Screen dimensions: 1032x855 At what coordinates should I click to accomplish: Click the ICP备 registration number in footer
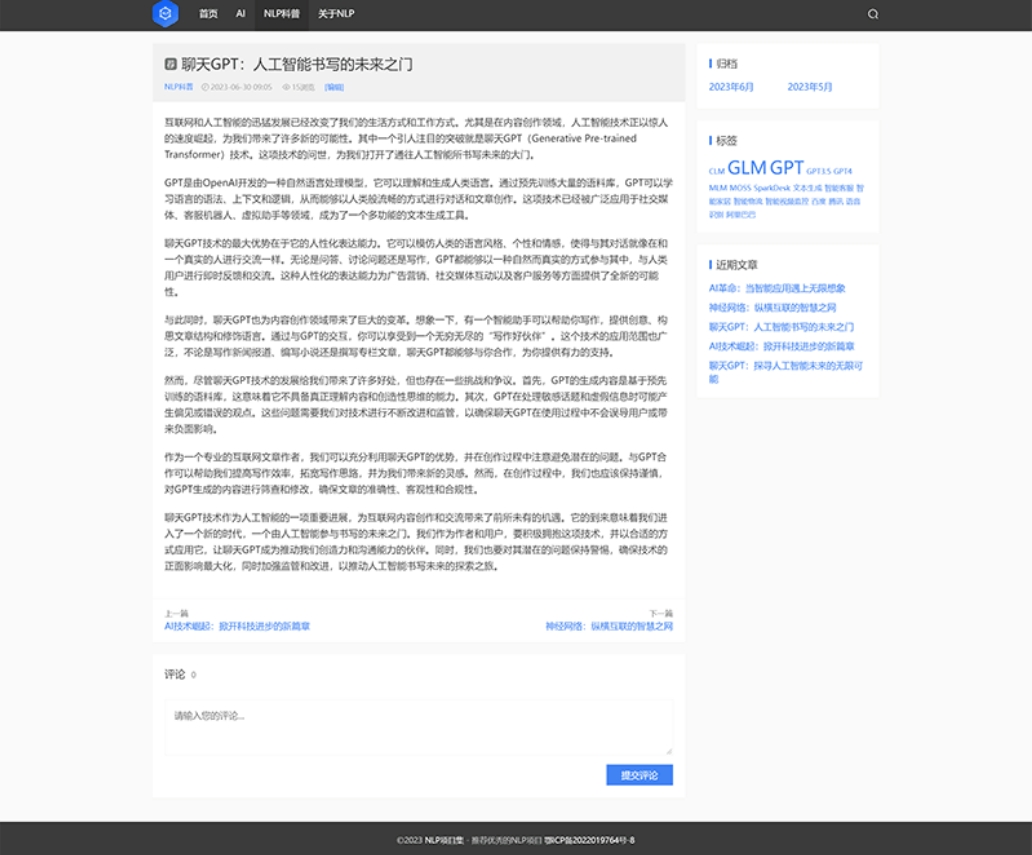tap(590, 840)
